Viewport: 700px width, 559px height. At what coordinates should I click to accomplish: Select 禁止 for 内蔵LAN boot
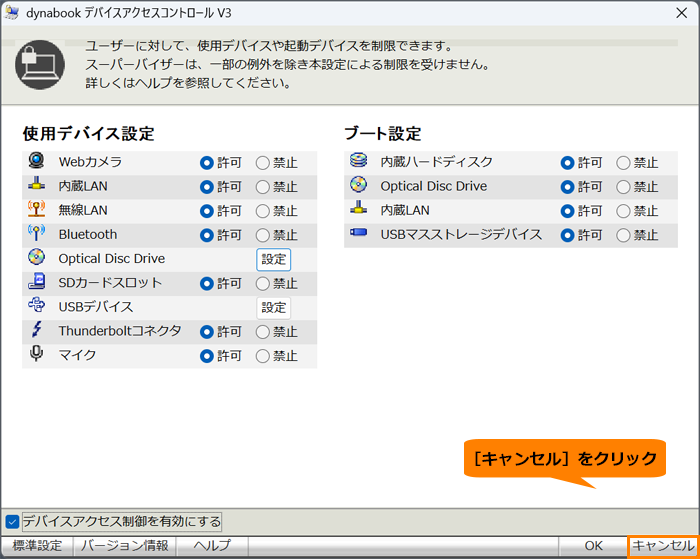tap(623, 211)
